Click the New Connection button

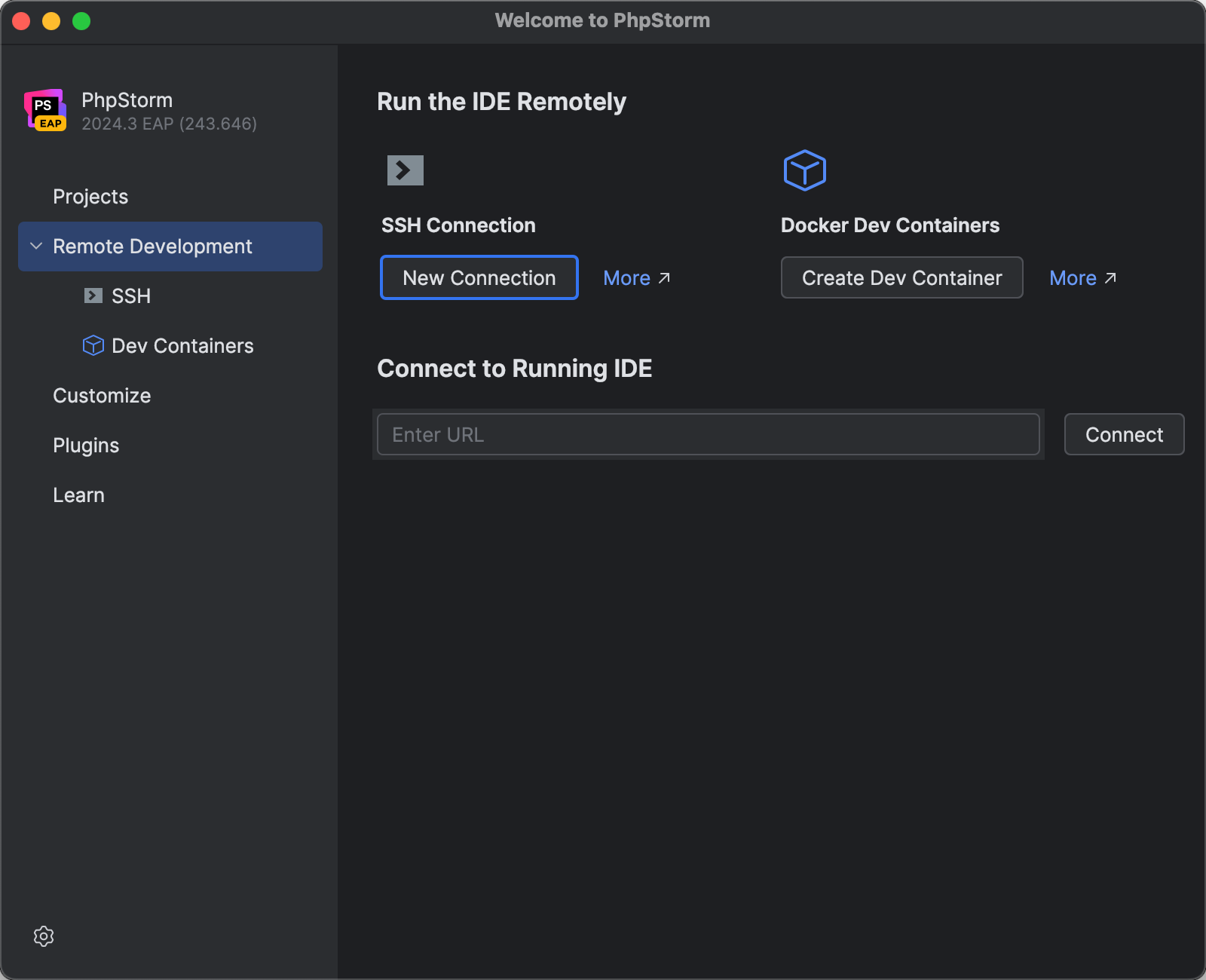pos(479,277)
